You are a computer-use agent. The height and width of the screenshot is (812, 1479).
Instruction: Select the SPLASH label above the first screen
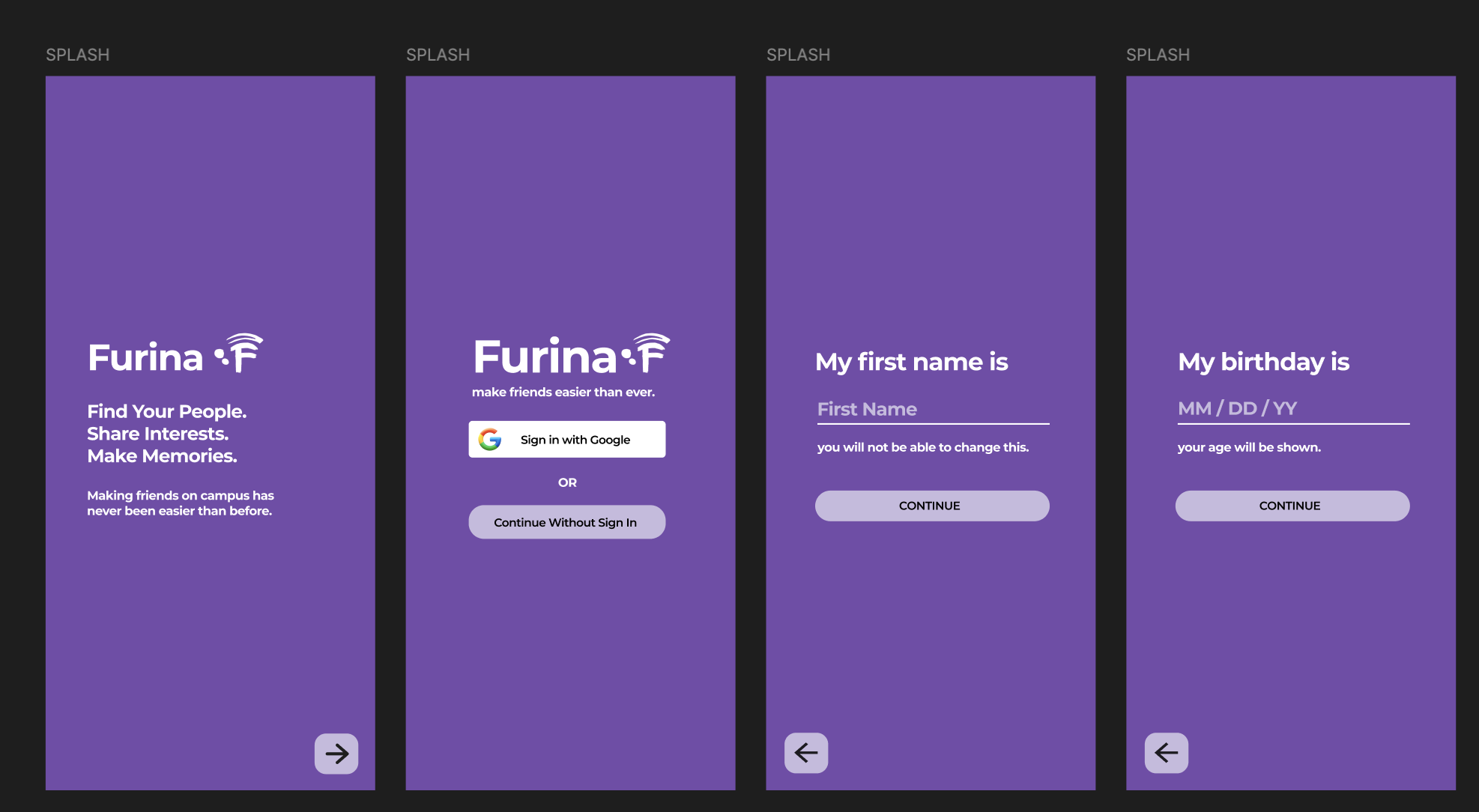click(x=77, y=55)
